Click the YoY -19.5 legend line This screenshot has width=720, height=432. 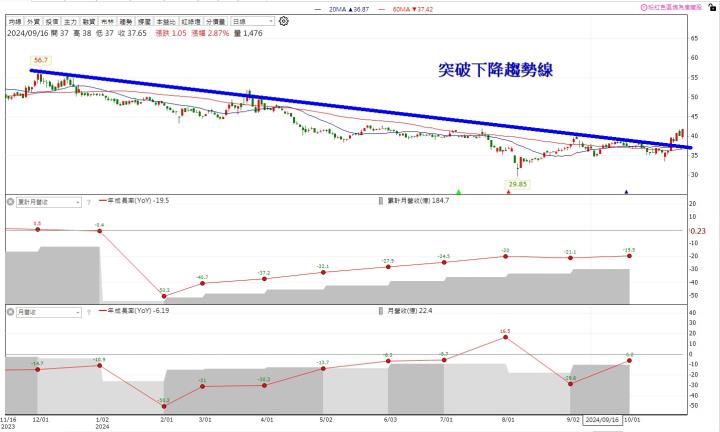134,201
